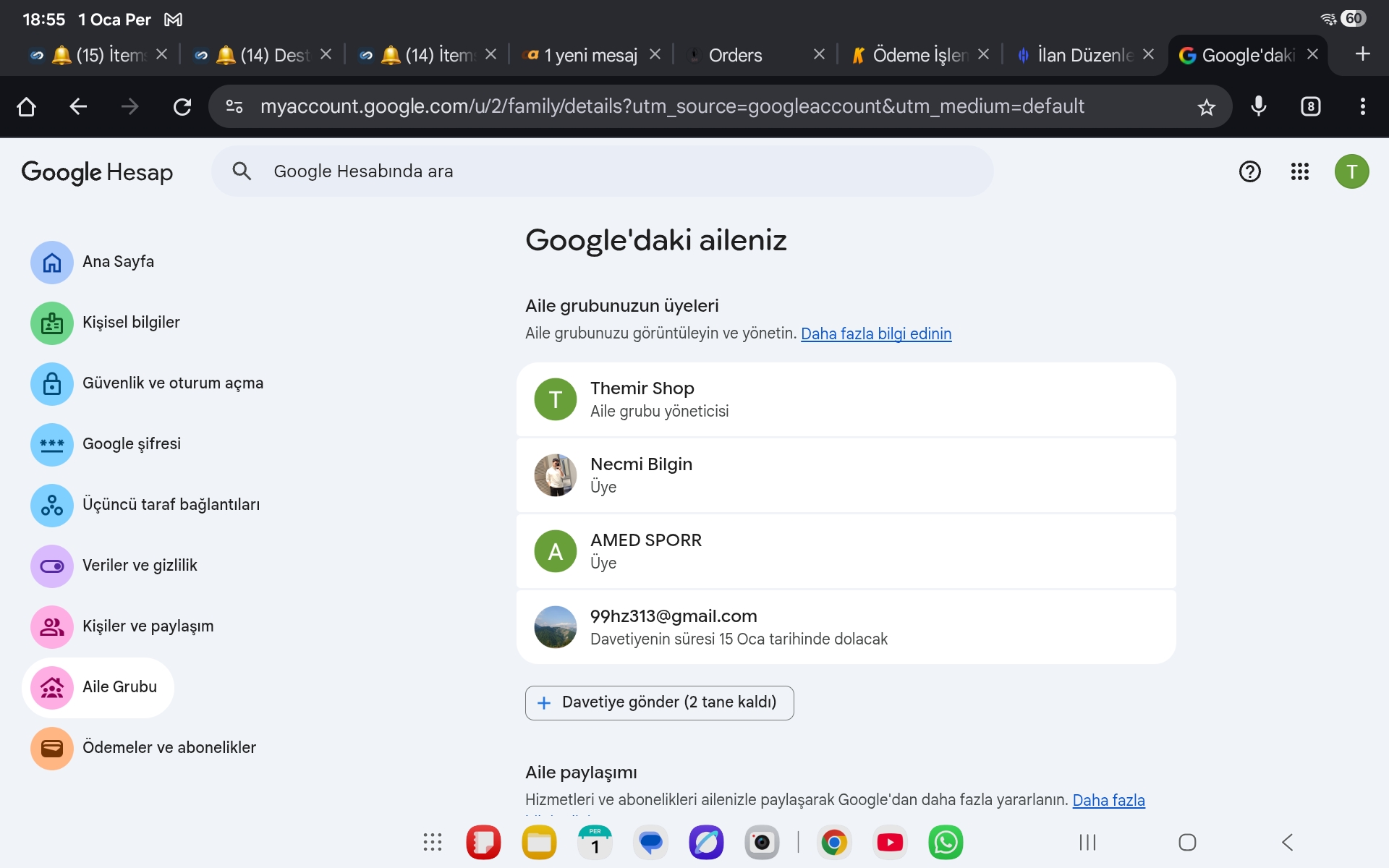1389x868 pixels.
Task: Tap the Android back navigation button
Action: (x=1287, y=842)
